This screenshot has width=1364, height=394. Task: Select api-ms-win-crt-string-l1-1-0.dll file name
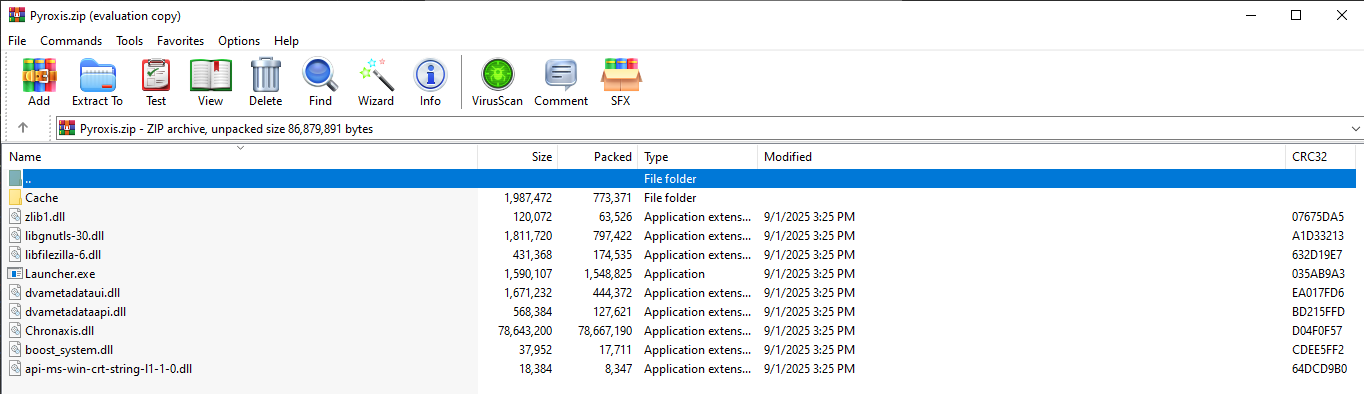click(108, 369)
